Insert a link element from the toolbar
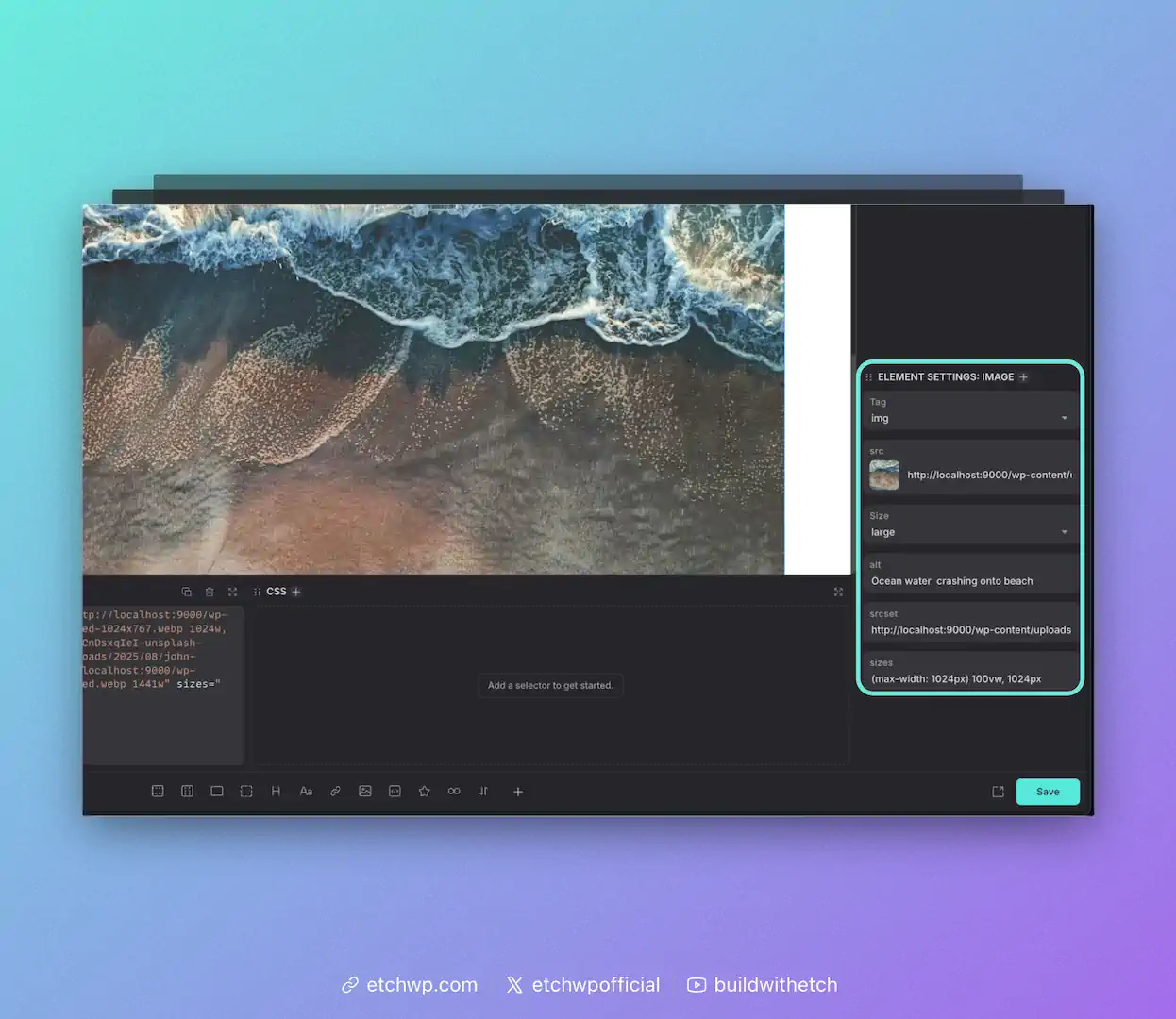The width and height of the screenshot is (1176, 1019). 335,792
